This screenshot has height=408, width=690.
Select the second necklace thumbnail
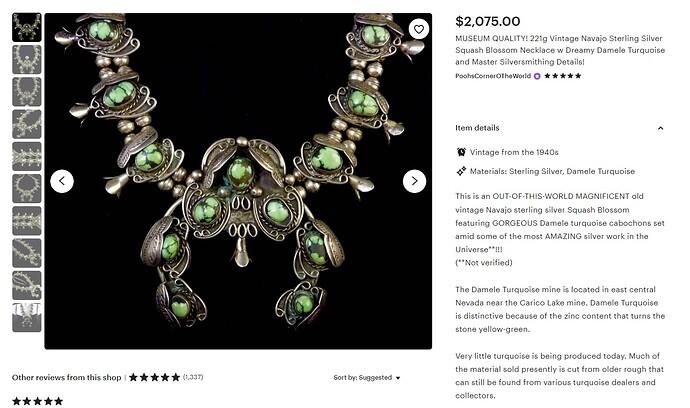click(27, 59)
